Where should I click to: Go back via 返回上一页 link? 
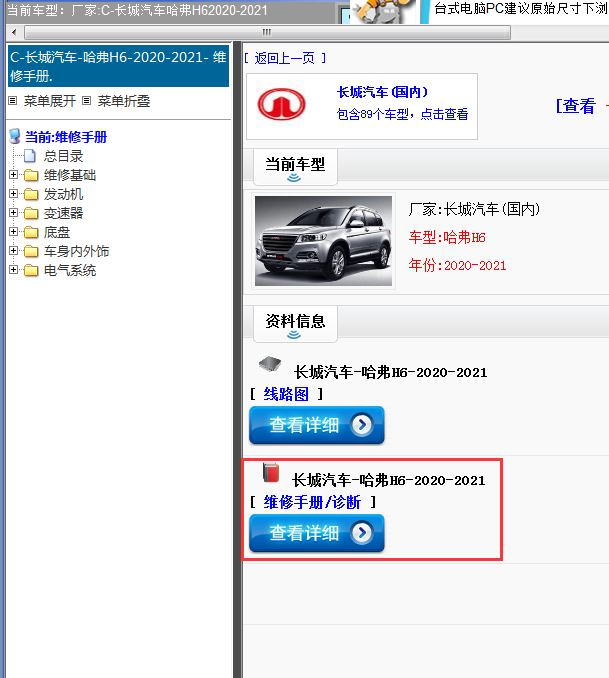[285, 58]
